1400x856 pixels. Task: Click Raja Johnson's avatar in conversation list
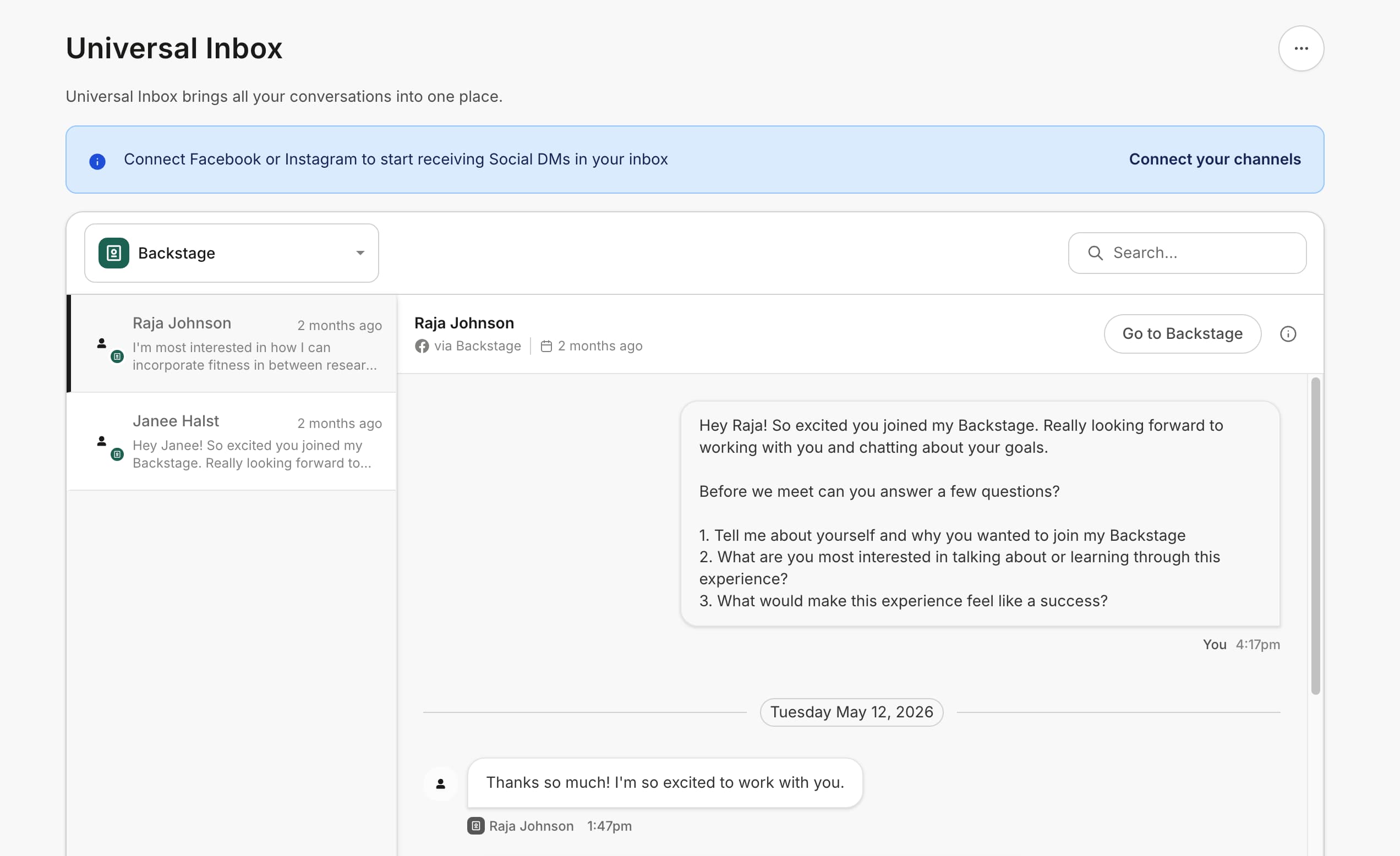coord(102,343)
